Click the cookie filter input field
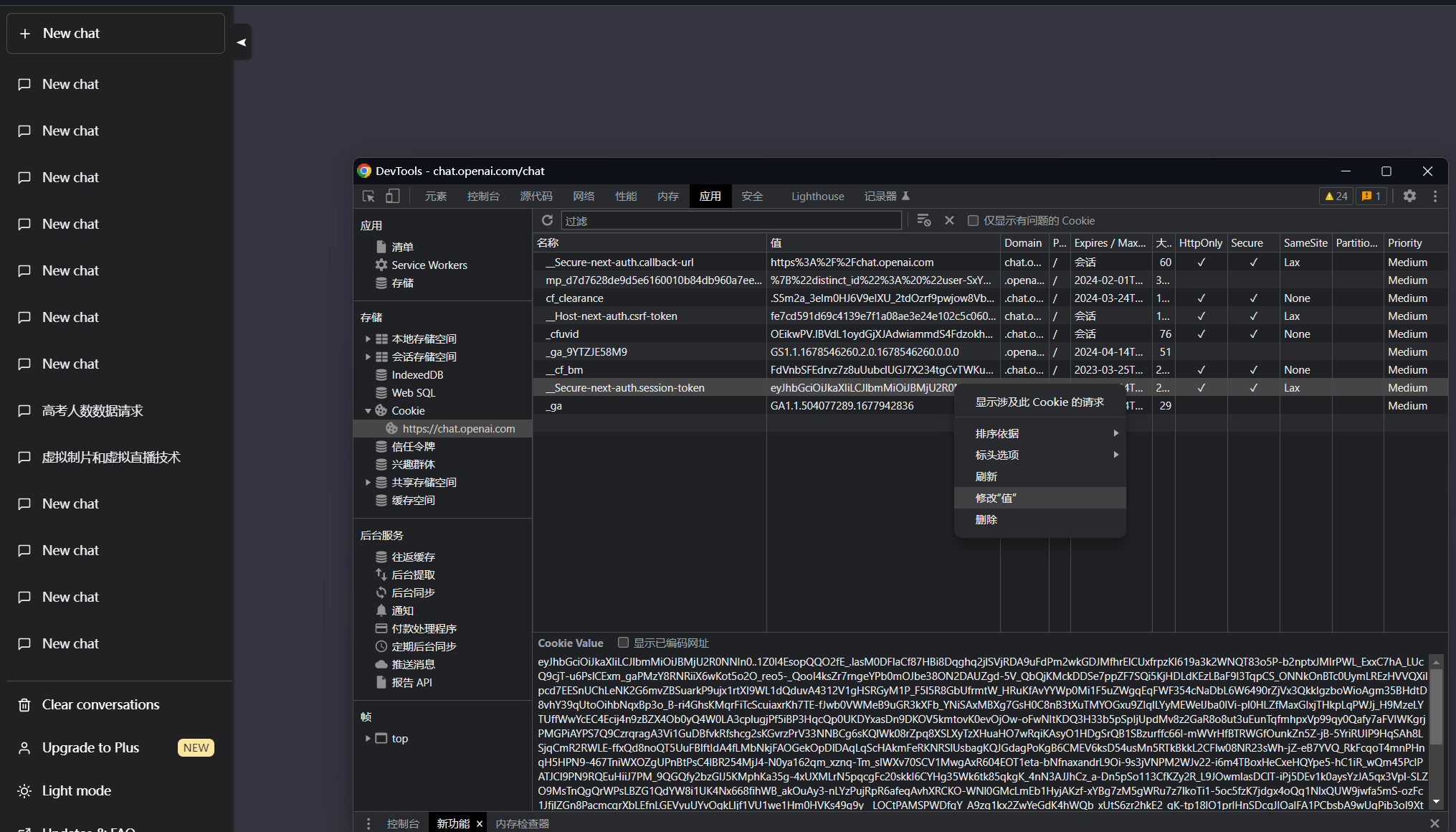 (x=731, y=221)
